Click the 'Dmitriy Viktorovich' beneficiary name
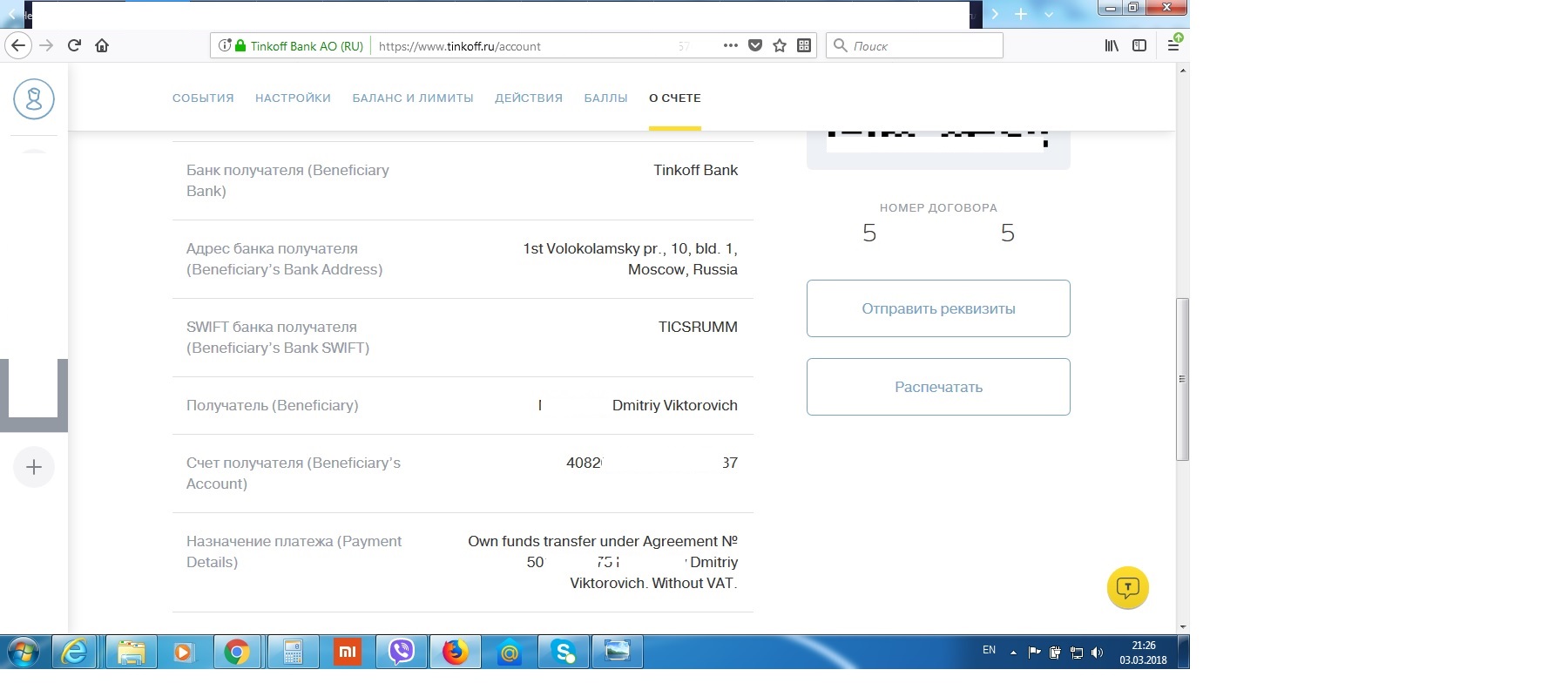Image resolution: width=1568 pixels, height=690 pixels. point(674,405)
